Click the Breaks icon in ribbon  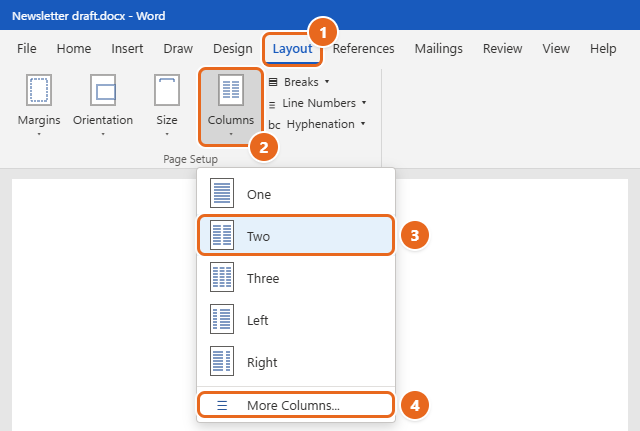point(273,82)
